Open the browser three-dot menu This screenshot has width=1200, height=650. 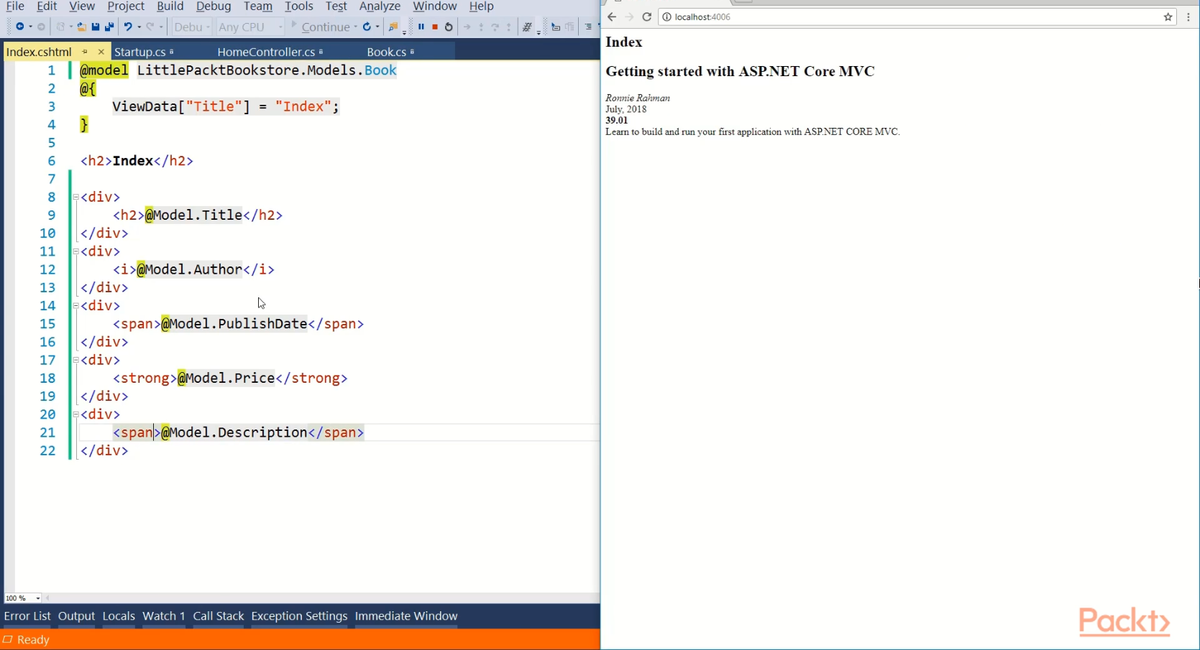(x=1190, y=17)
